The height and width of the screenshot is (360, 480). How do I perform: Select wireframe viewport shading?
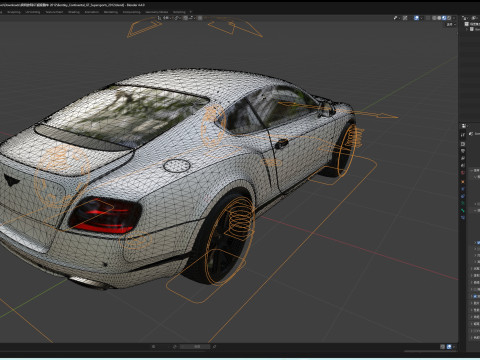tap(434, 18)
